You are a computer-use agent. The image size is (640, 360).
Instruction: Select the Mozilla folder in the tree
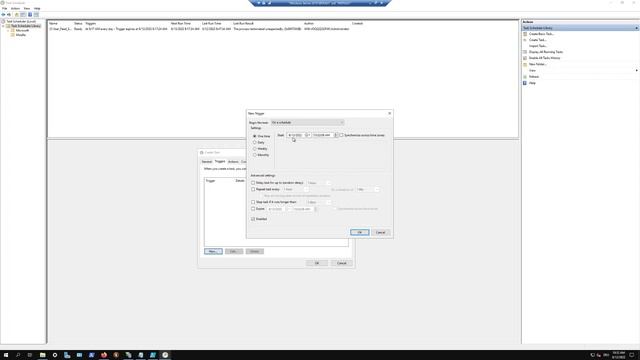(20, 35)
